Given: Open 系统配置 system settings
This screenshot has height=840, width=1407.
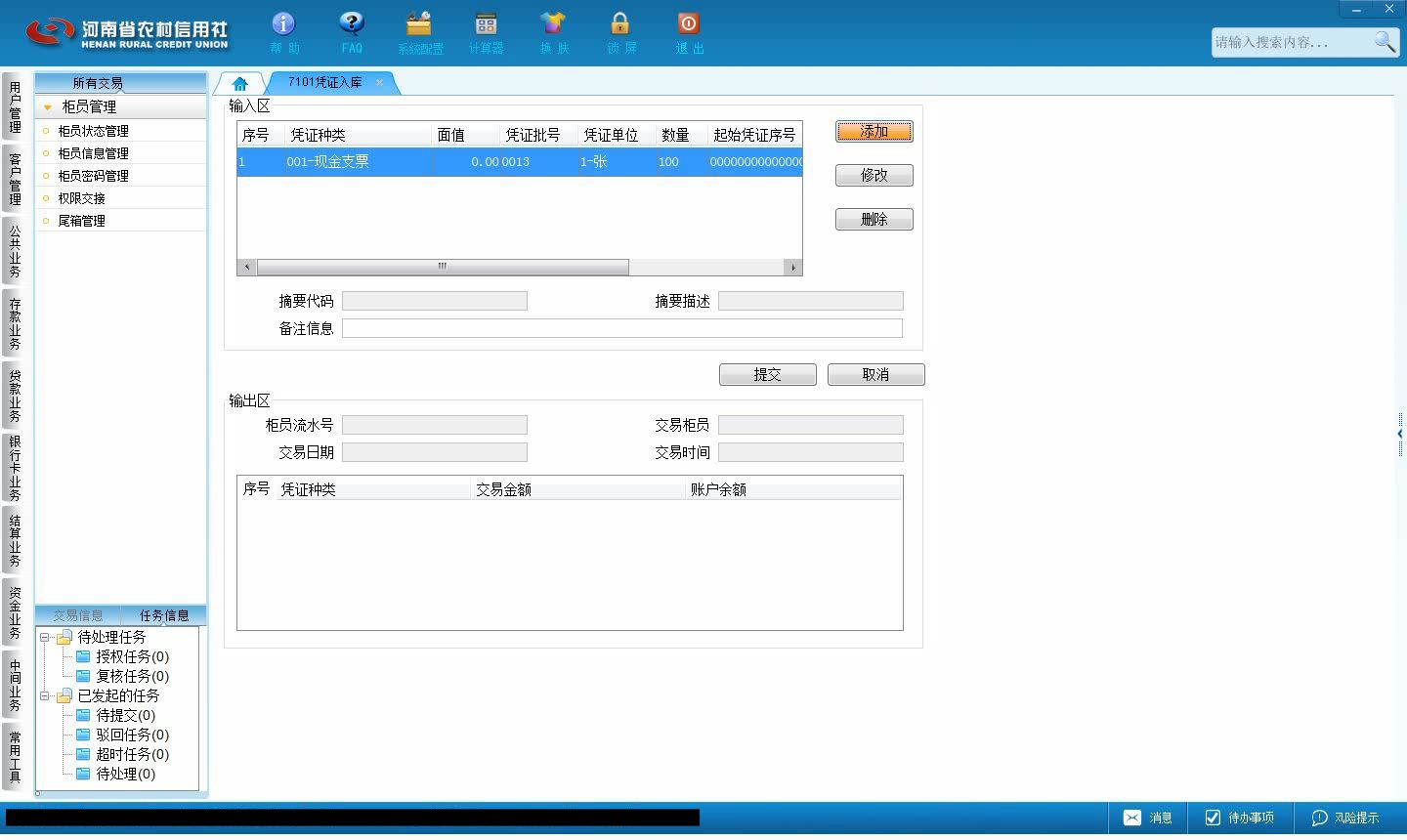Looking at the screenshot, I should (x=420, y=32).
